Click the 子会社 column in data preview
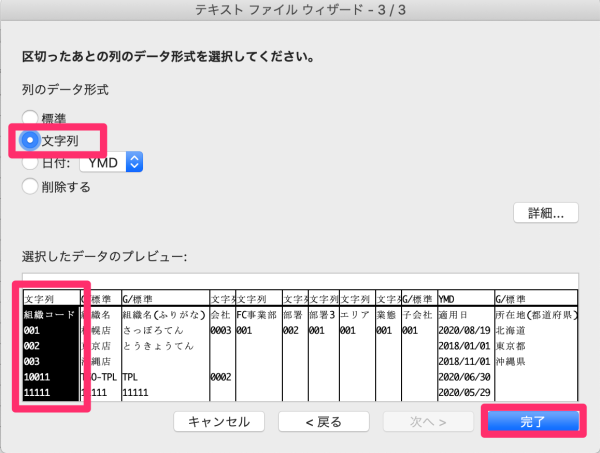The width and height of the screenshot is (600, 453). pyautogui.click(x=417, y=313)
